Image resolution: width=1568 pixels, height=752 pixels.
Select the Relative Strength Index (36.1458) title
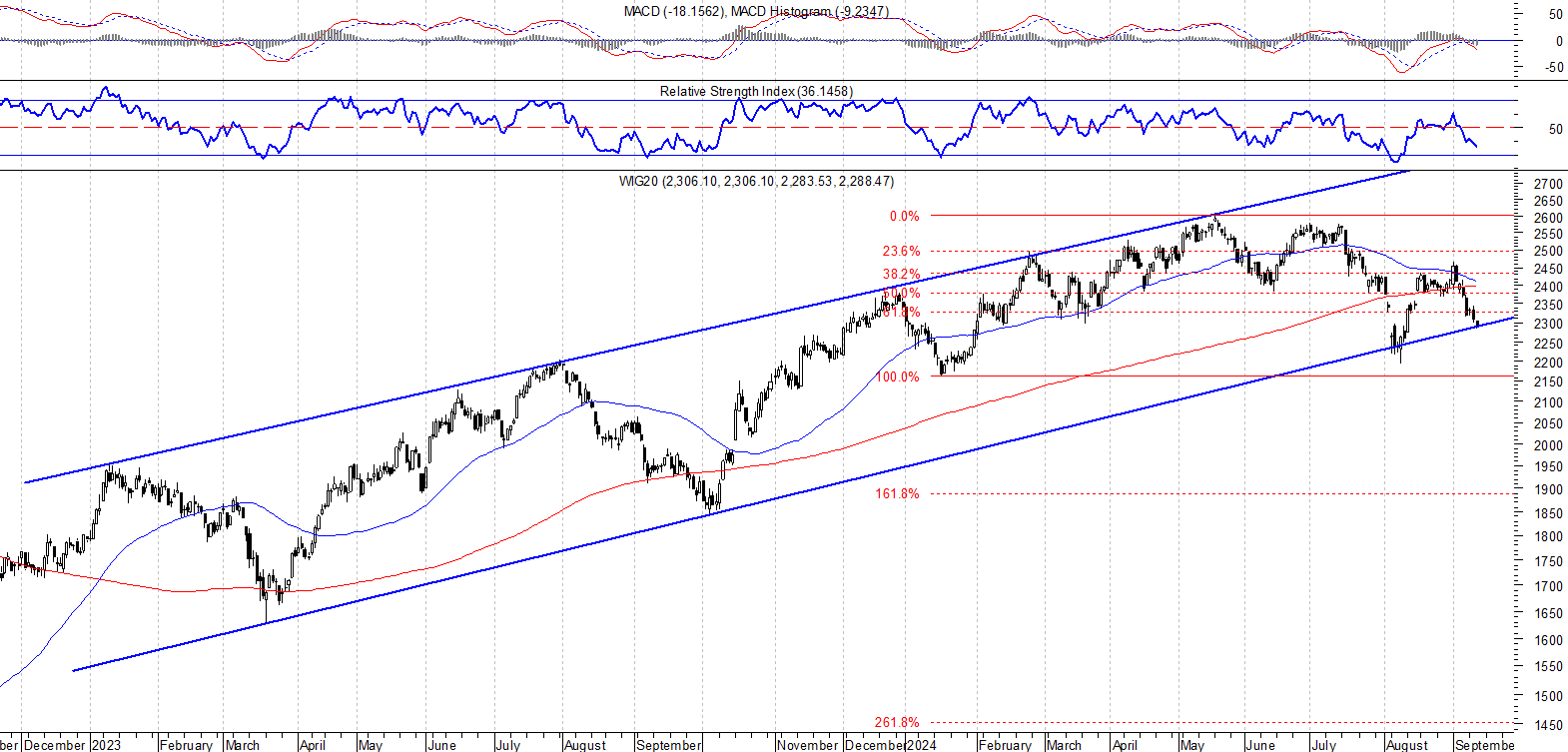[x=756, y=91]
